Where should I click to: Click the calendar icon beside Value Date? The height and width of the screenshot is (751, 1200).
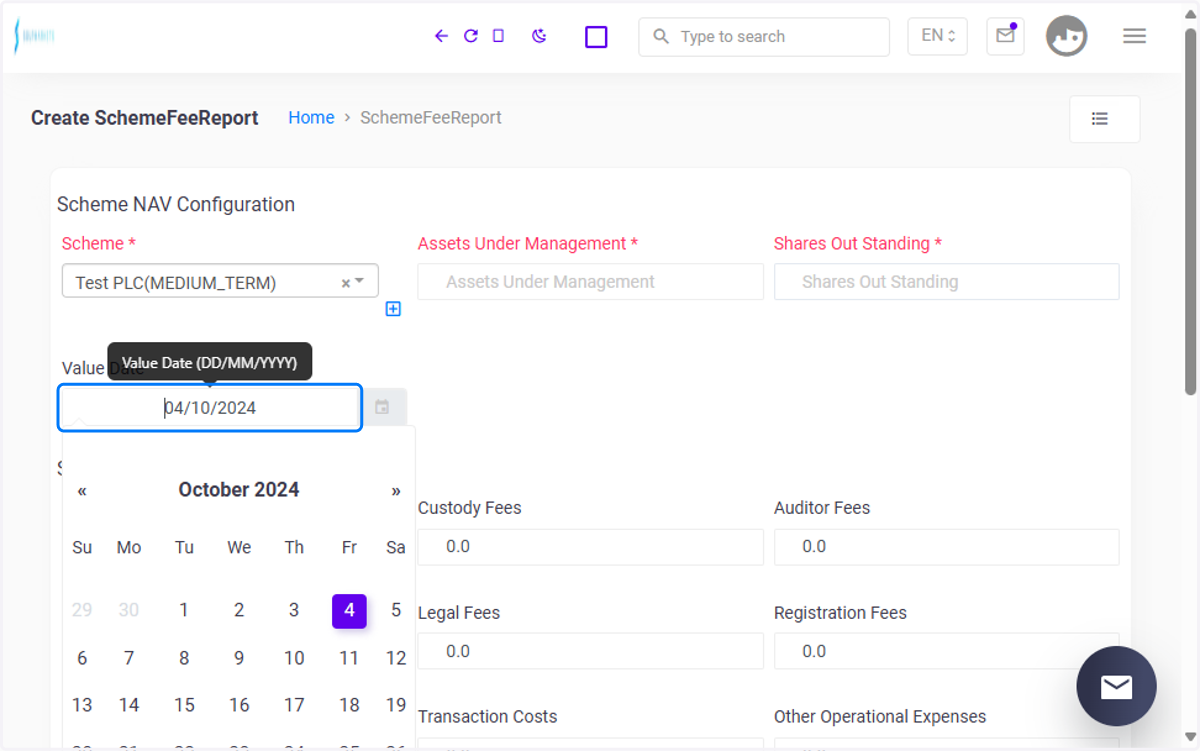pyautogui.click(x=383, y=407)
